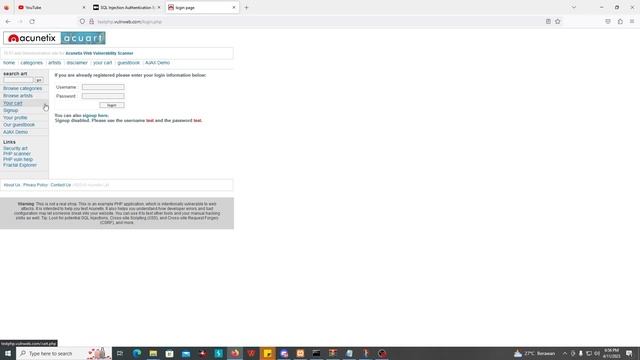
Task: Open the Mail app from the taskbar
Action: pyautogui.click(x=186, y=353)
